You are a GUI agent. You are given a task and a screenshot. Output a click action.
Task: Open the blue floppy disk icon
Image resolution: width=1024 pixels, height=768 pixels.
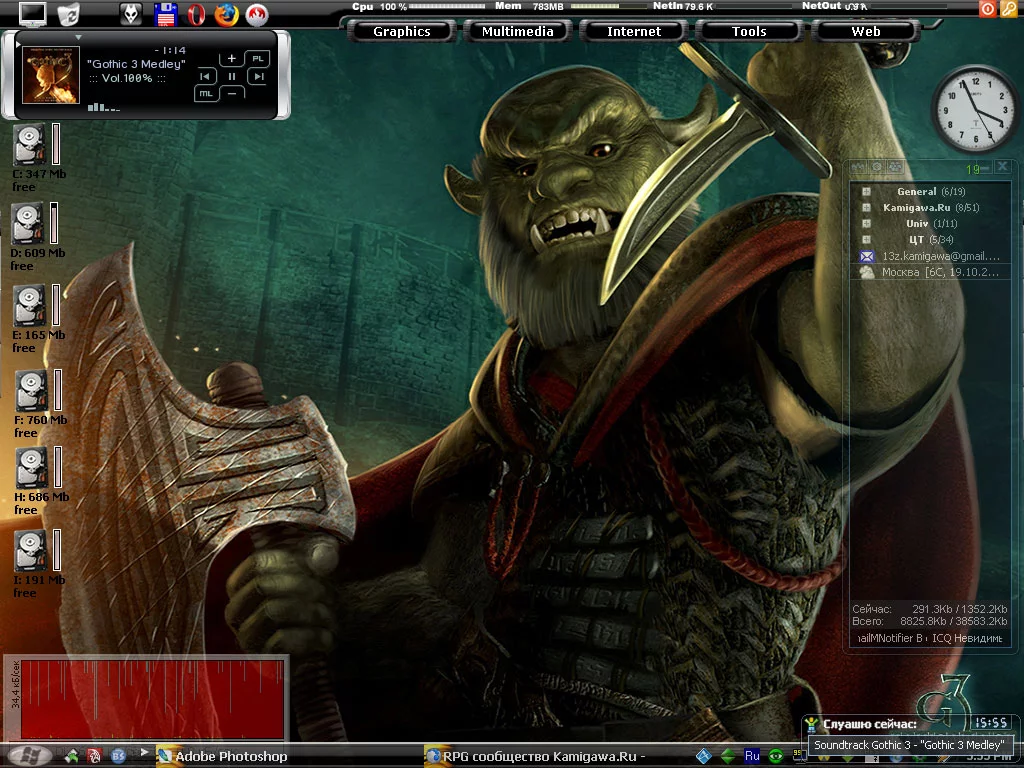(165, 14)
